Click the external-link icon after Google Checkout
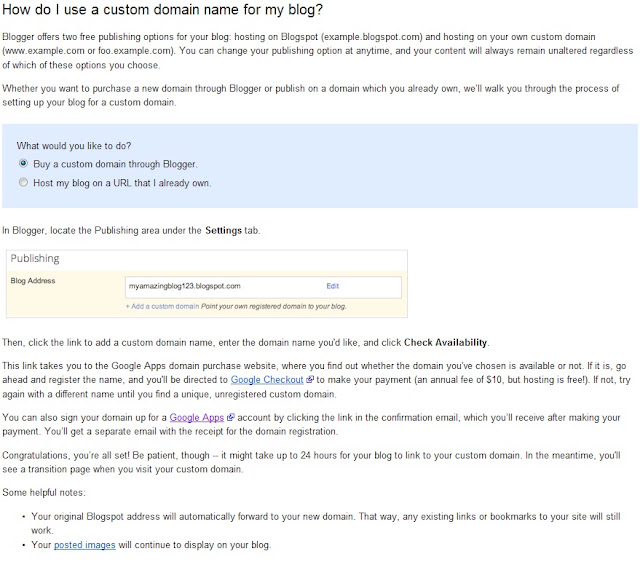This screenshot has height=562, width=640. [x=310, y=380]
